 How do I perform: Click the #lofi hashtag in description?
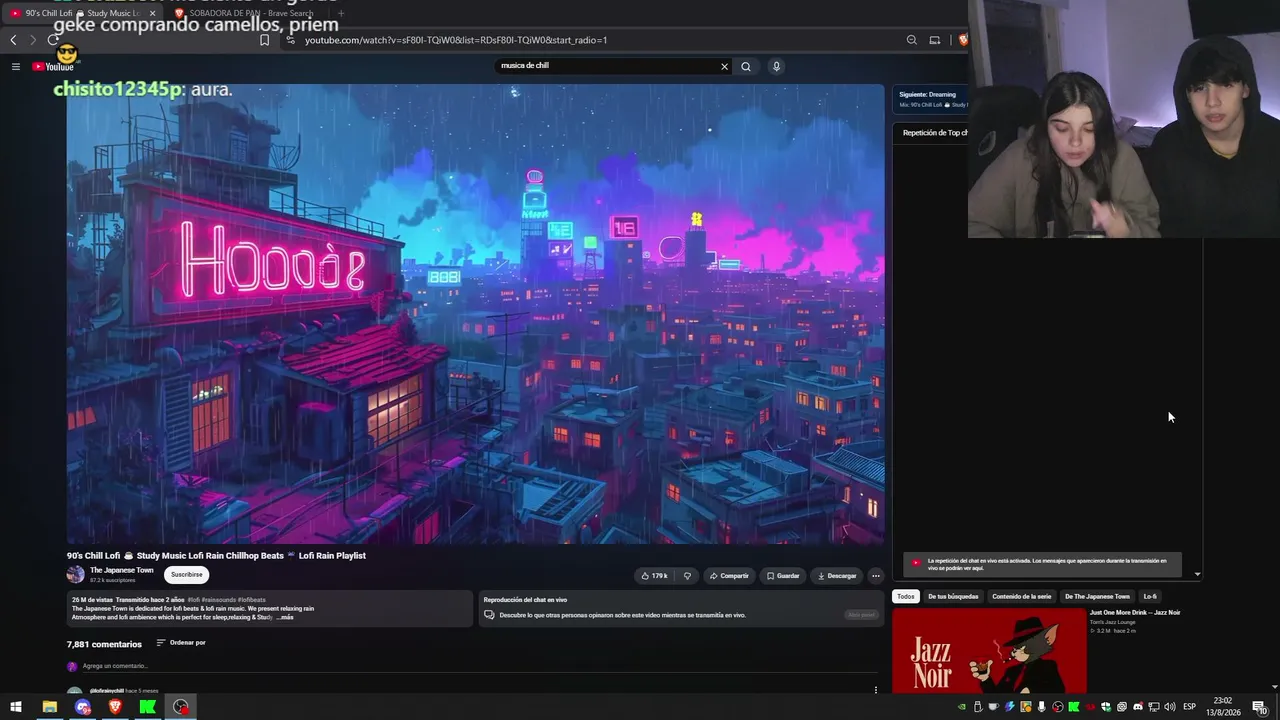pos(193,600)
